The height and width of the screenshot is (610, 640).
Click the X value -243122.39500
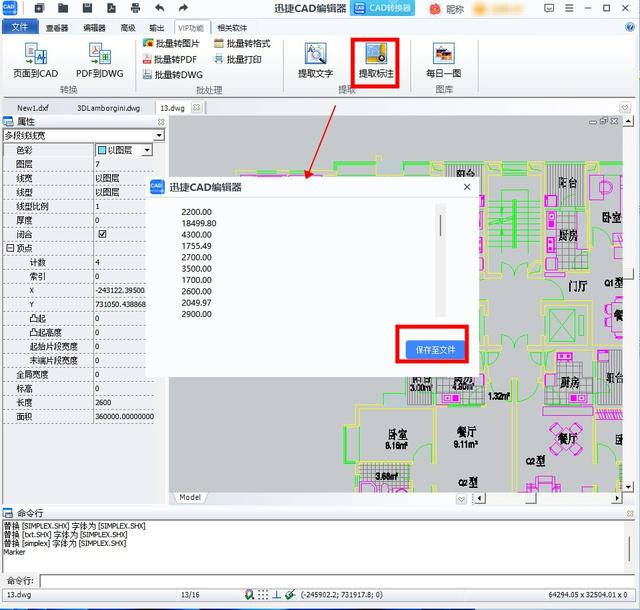pyautogui.click(x=120, y=290)
